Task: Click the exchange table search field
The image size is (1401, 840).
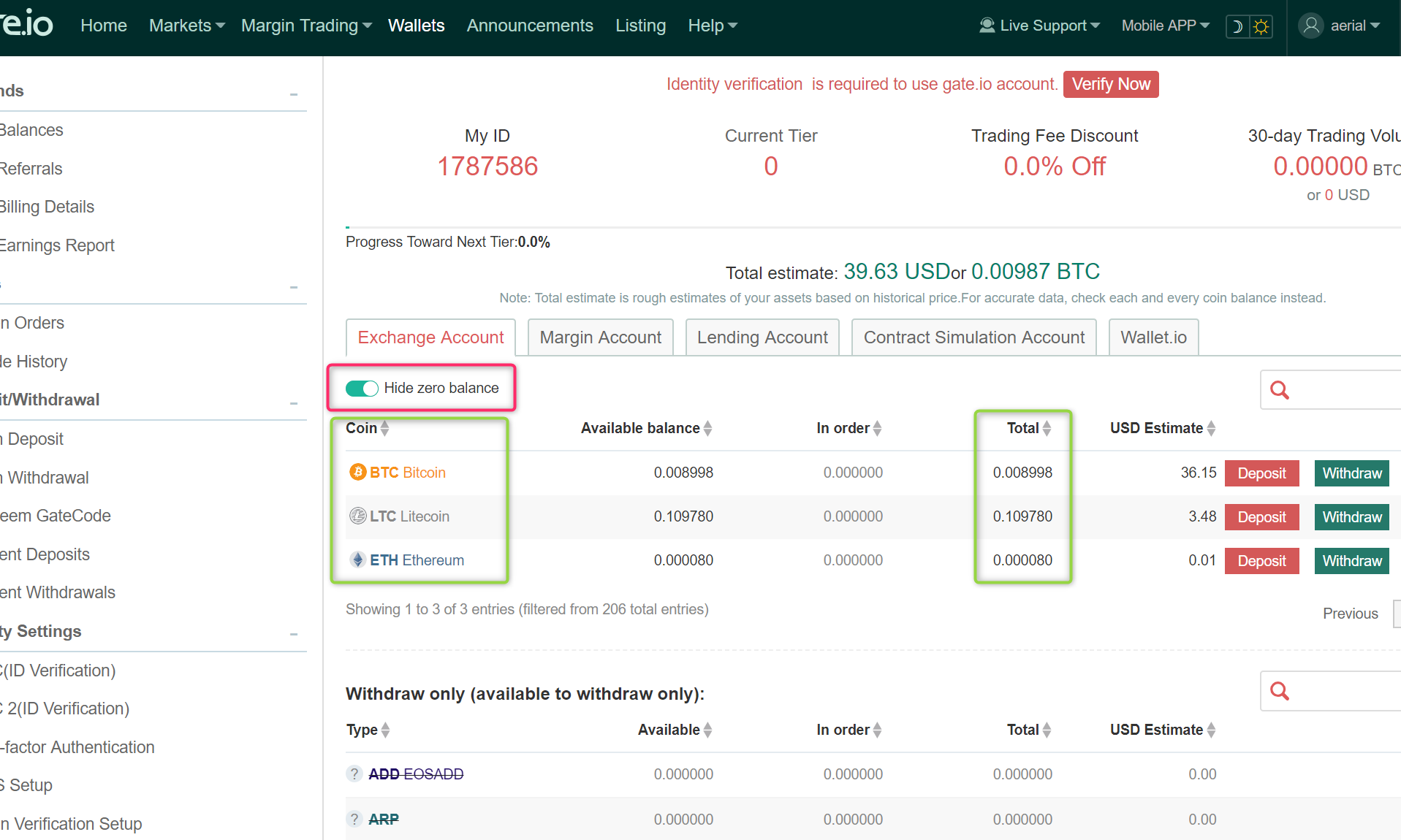Action: click(1330, 390)
